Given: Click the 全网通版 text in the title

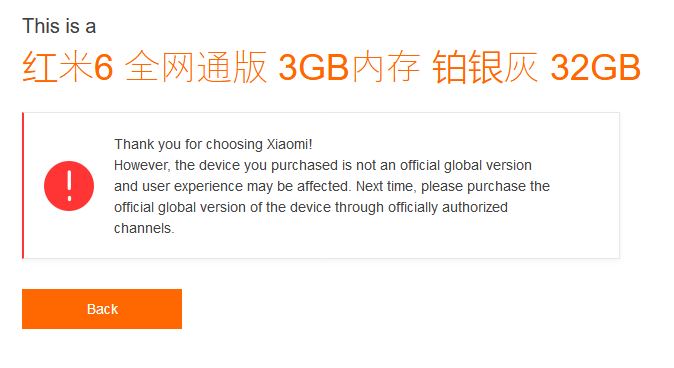Looking at the screenshot, I should (x=196, y=67).
